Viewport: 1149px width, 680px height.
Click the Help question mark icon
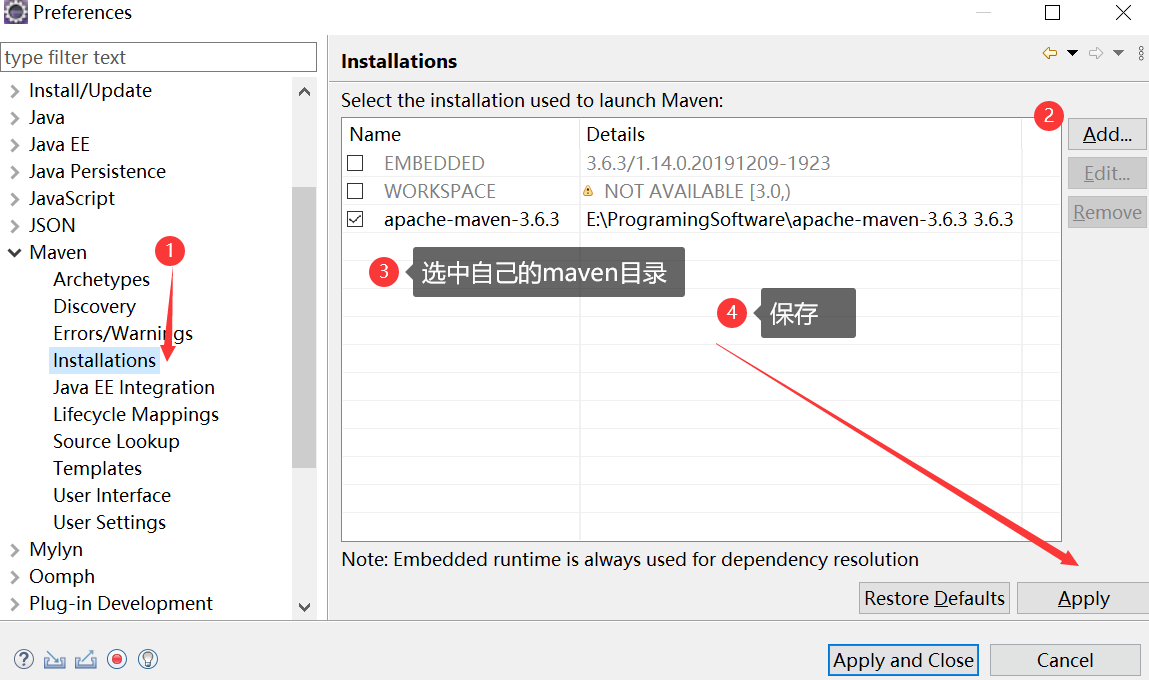click(23, 659)
